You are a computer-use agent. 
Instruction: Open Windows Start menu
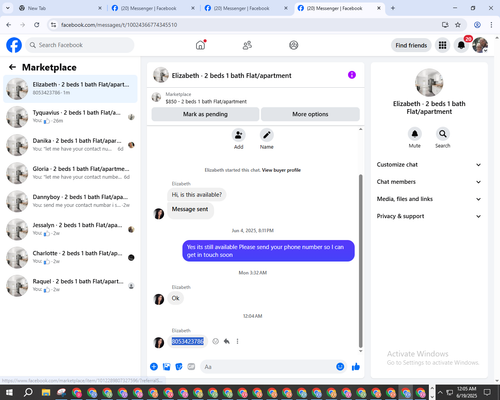(x=9, y=392)
